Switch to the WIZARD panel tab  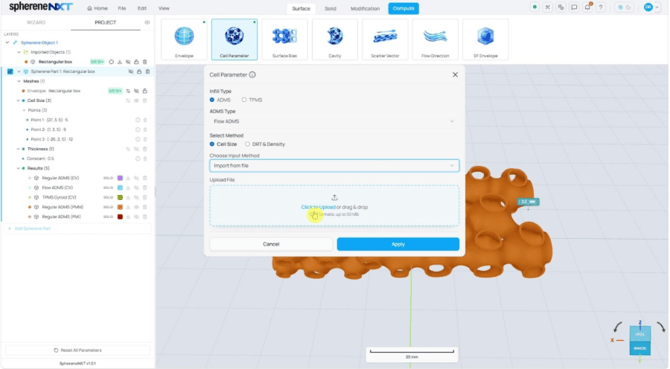pyautogui.click(x=36, y=22)
